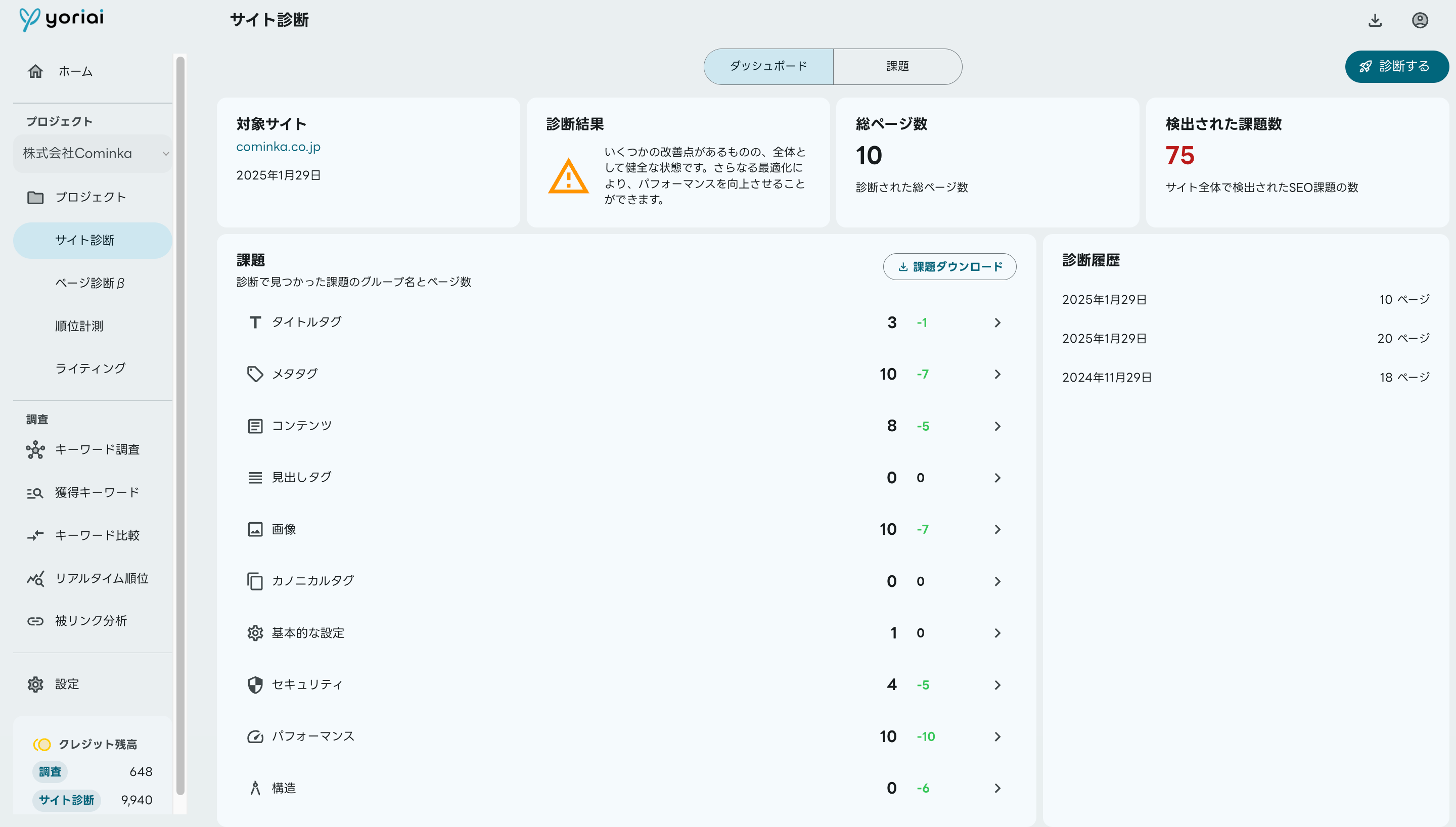This screenshot has height=827, width=1456.
Task: Open the 株式会社Cominka project dropdown
Action: (93, 153)
